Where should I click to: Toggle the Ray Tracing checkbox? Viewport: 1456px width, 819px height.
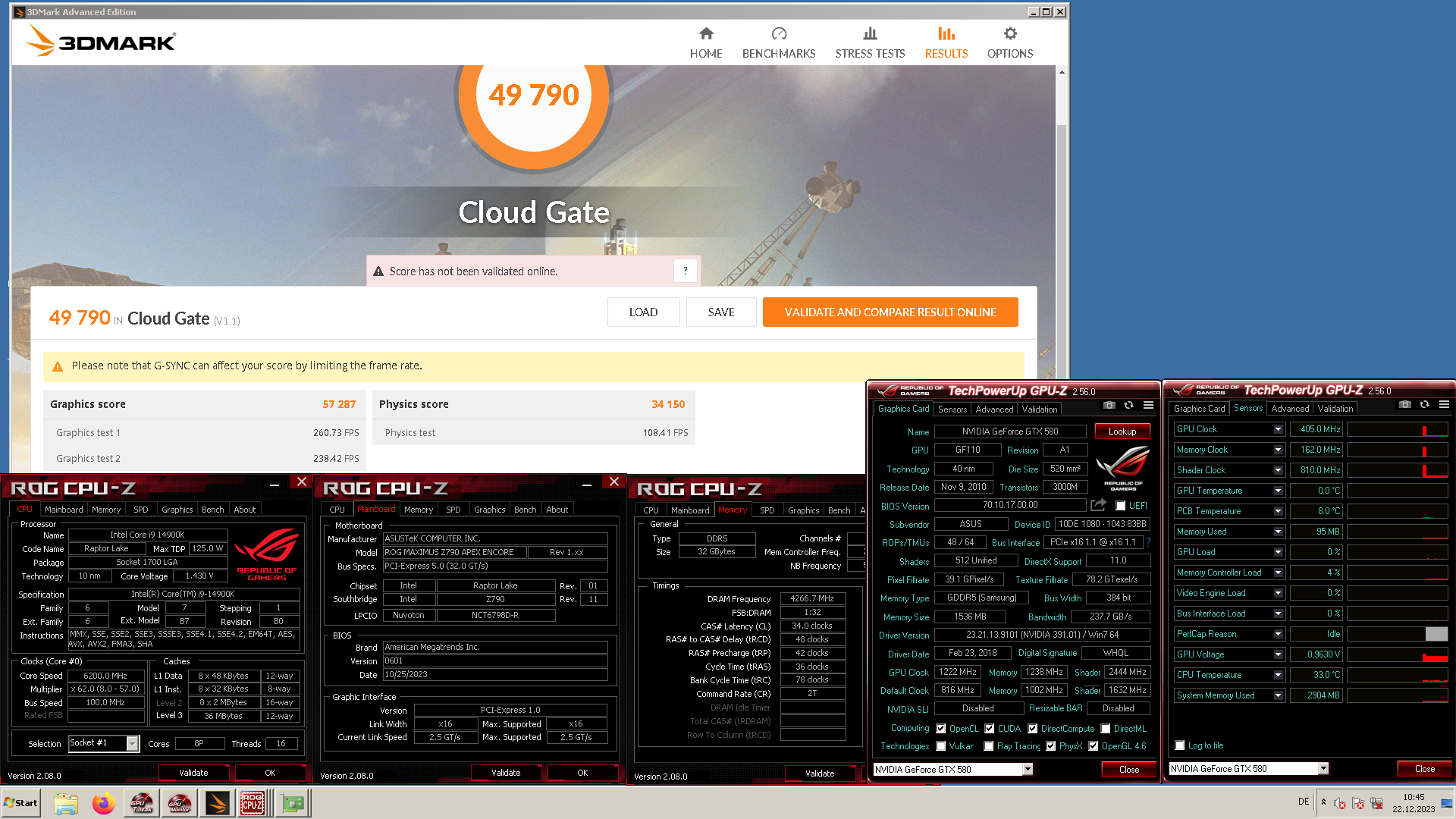989,746
